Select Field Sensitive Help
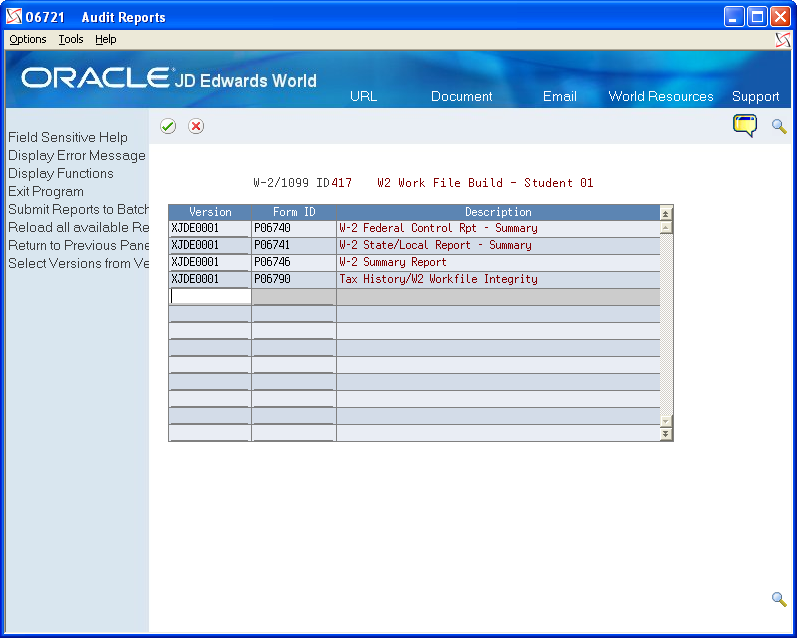This screenshot has width=797, height=638. coord(68,137)
